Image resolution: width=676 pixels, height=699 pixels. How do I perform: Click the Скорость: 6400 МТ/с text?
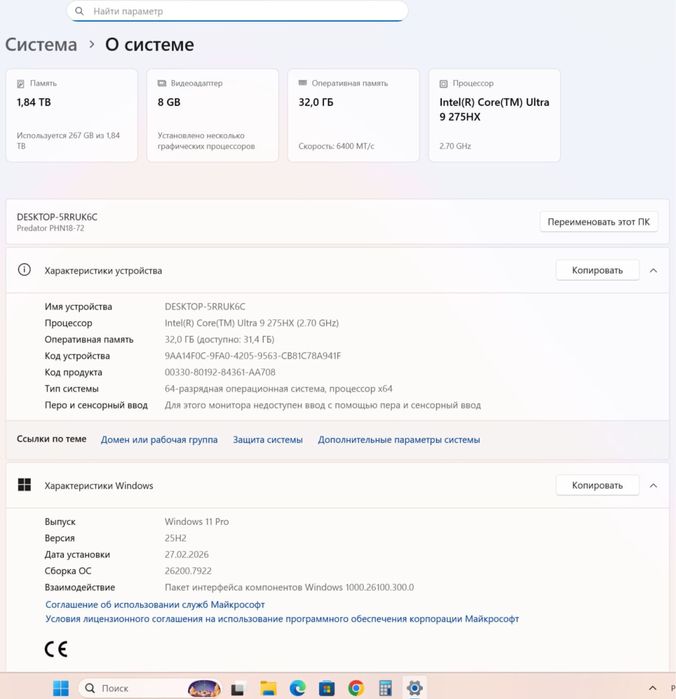(x=336, y=146)
